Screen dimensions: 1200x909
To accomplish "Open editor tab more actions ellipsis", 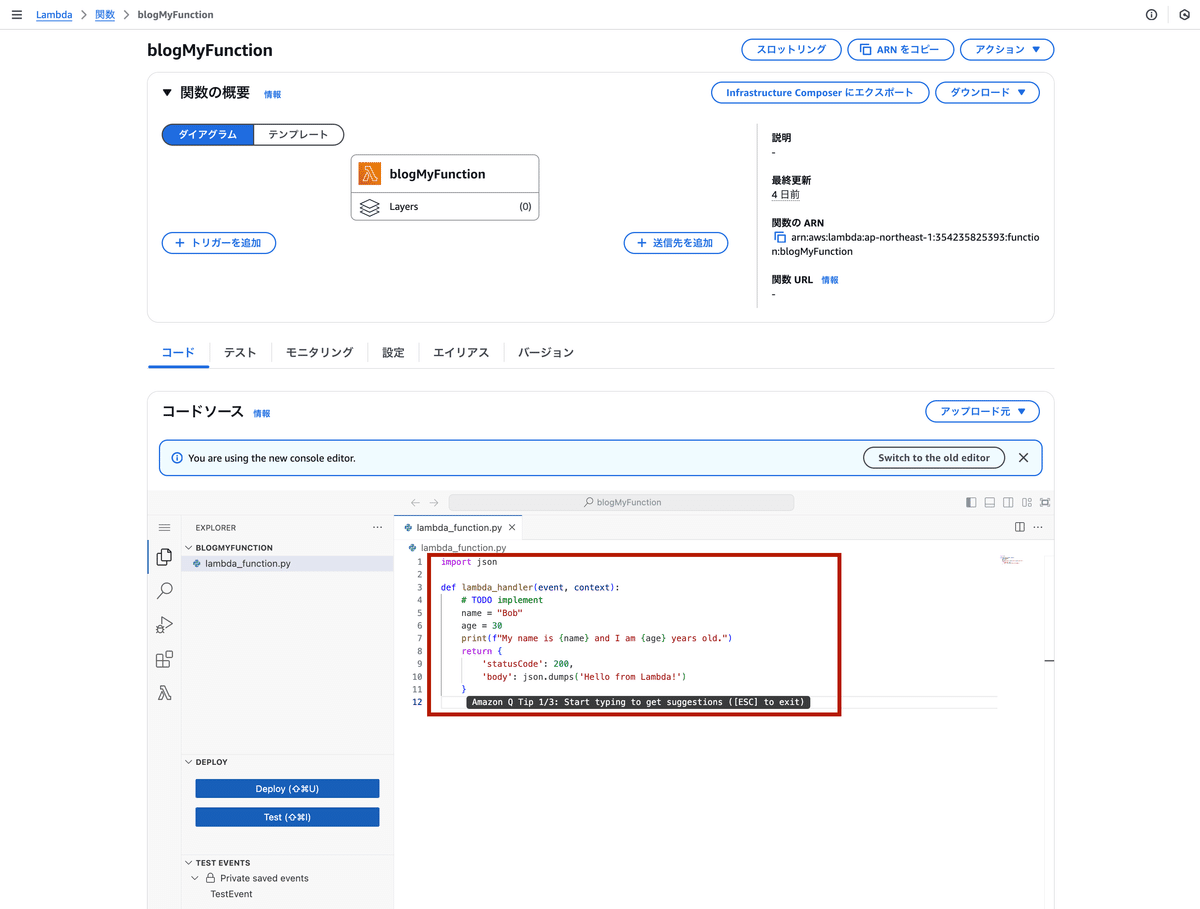I will tap(1038, 527).
